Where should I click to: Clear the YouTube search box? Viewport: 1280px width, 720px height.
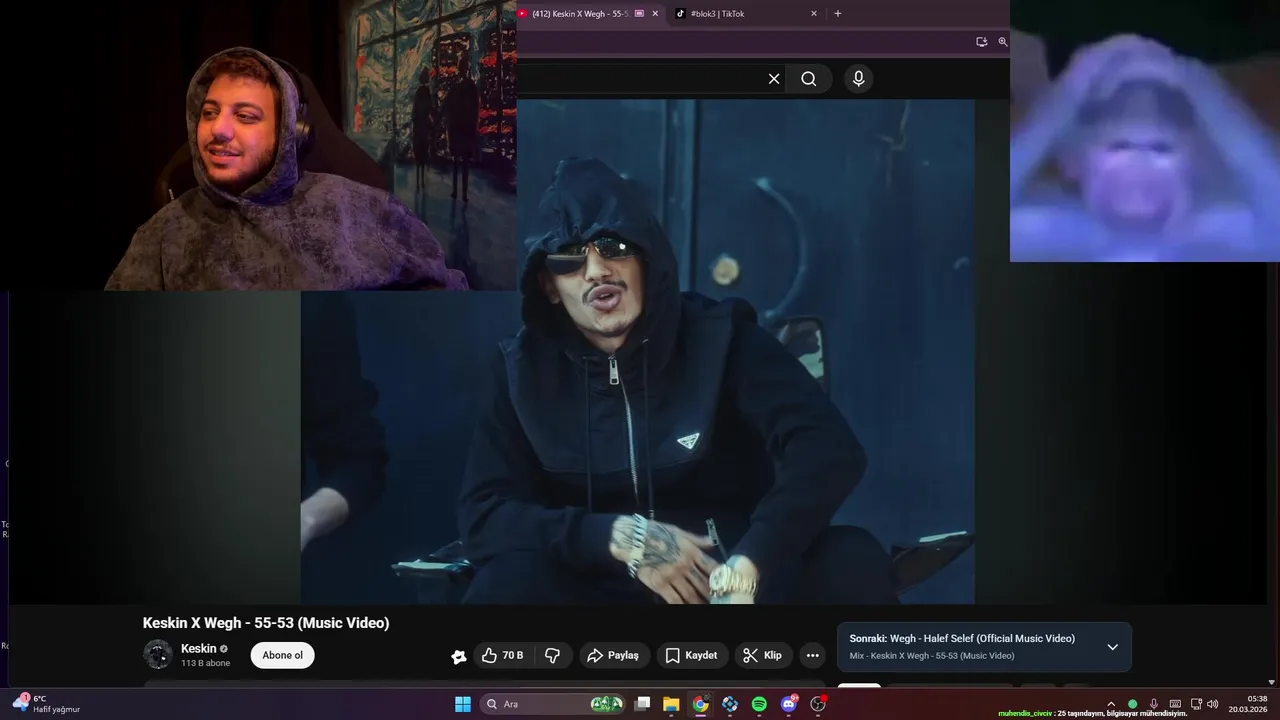(x=773, y=79)
